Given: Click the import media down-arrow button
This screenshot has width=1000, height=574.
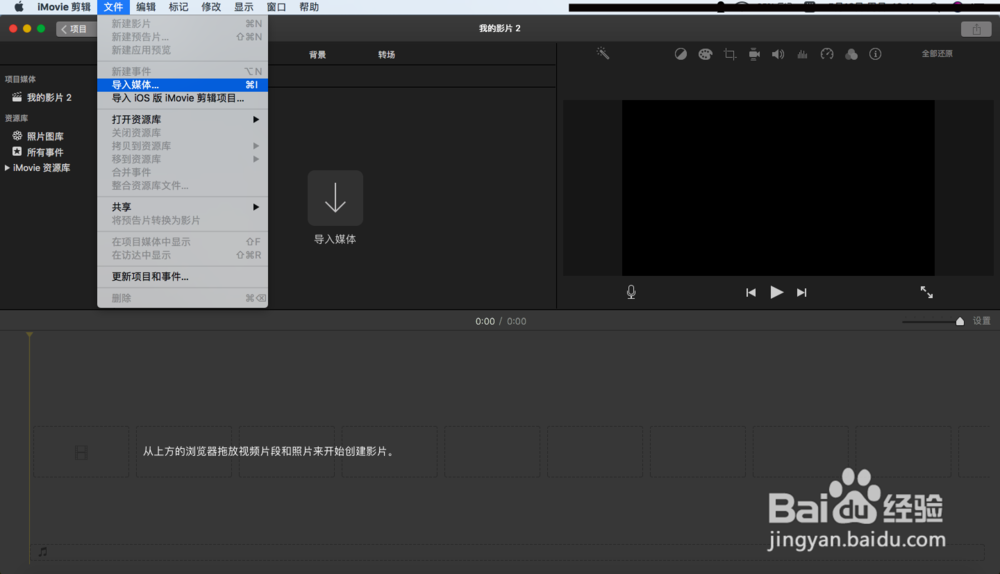Looking at the screenshot, I should [x=335, y=198].
